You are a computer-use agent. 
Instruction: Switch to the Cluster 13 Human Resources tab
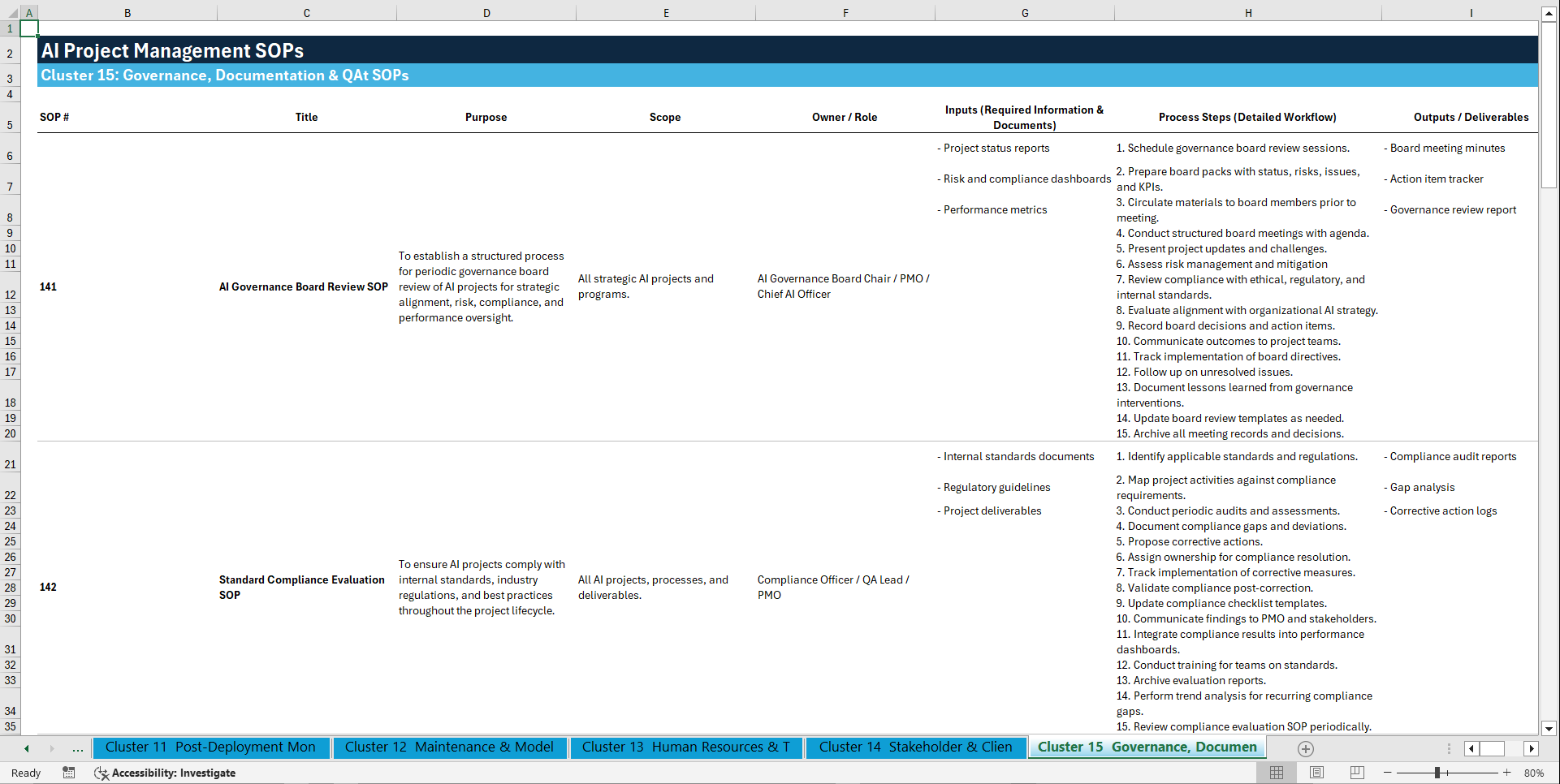[x=686, y=747]
